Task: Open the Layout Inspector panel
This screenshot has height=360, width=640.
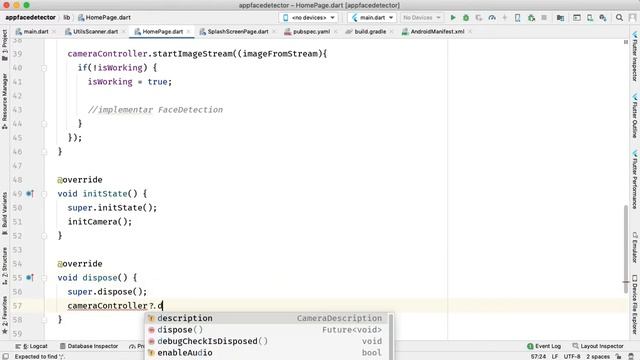Action: coord(598,346)
